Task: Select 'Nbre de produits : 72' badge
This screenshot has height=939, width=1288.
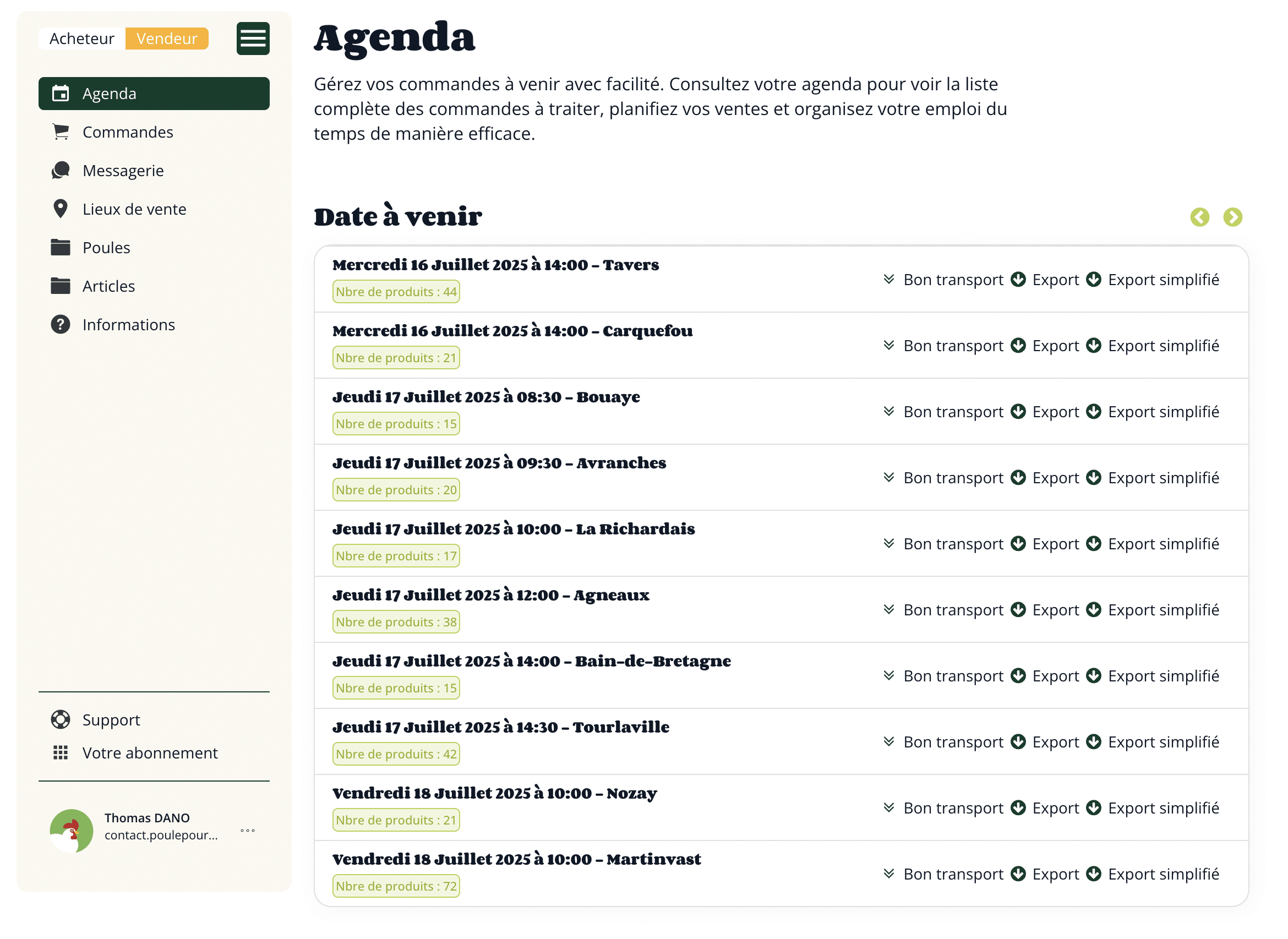Action: point(397,887)
